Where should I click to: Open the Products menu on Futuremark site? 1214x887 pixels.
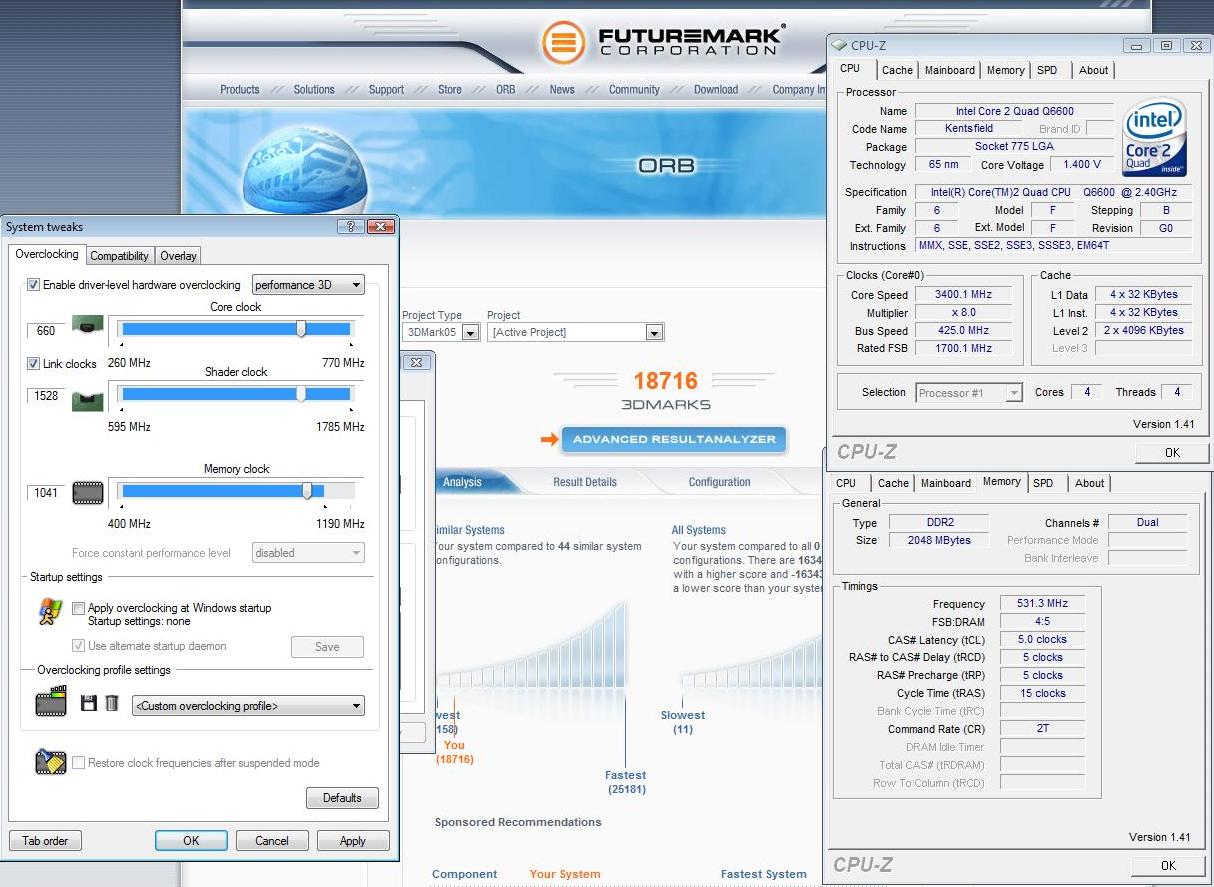[240, 89]
